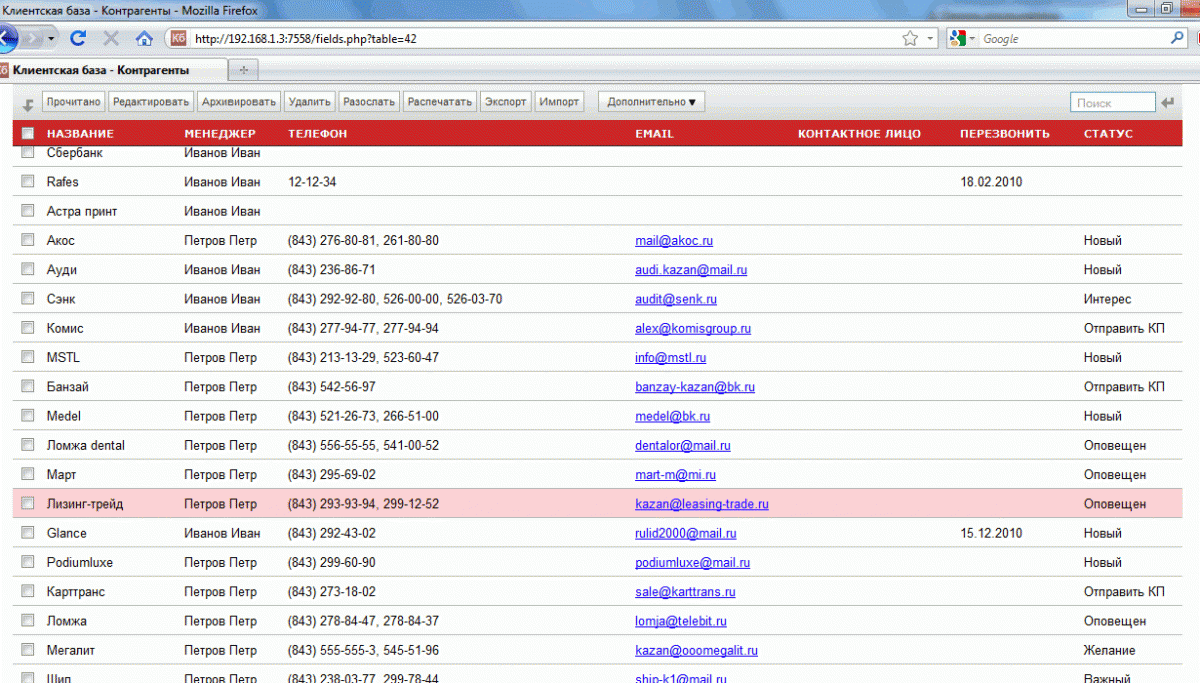Bookmark this page with the star icon
1200x683 pixels.
click(x=909, y=38)
